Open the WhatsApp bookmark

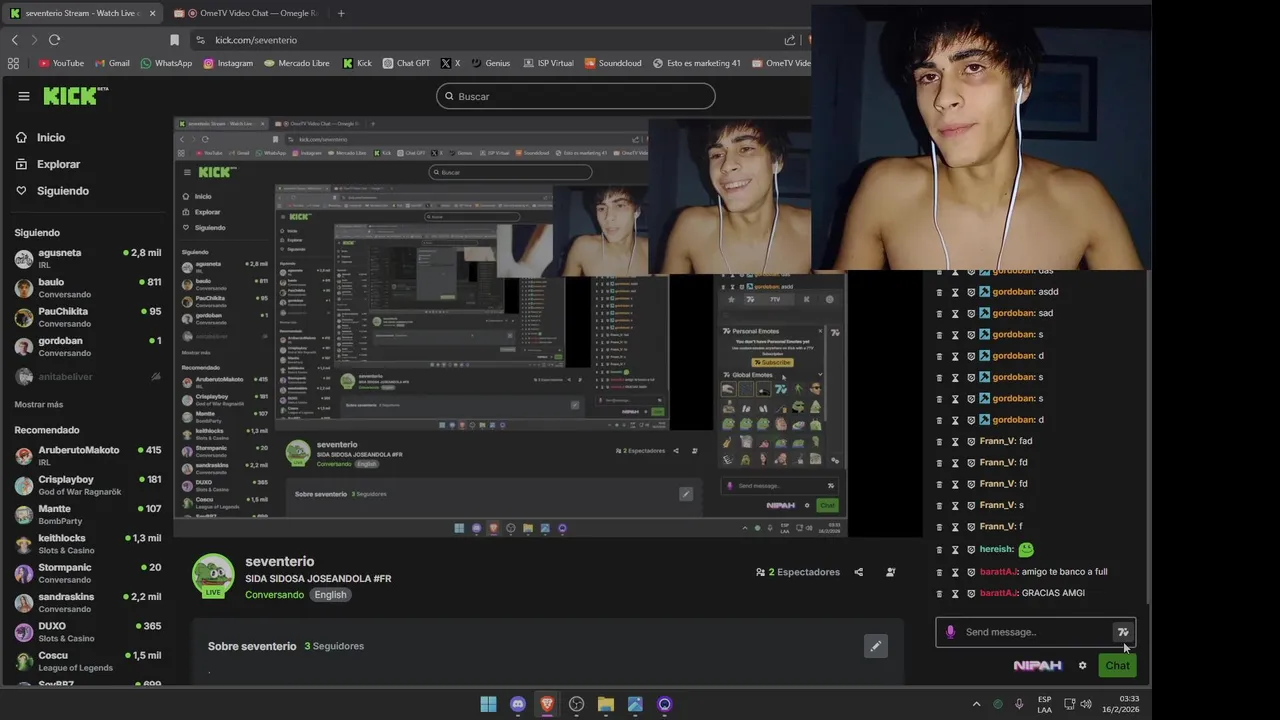click(x=166, y=63)
